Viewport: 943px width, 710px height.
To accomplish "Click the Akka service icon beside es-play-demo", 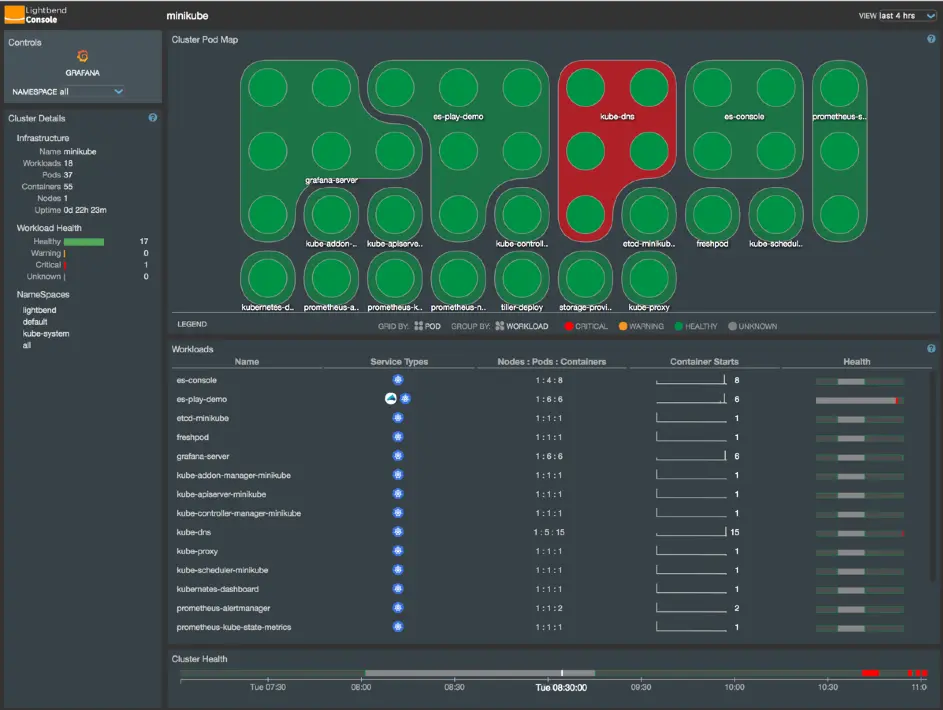I will coord(390,398).
